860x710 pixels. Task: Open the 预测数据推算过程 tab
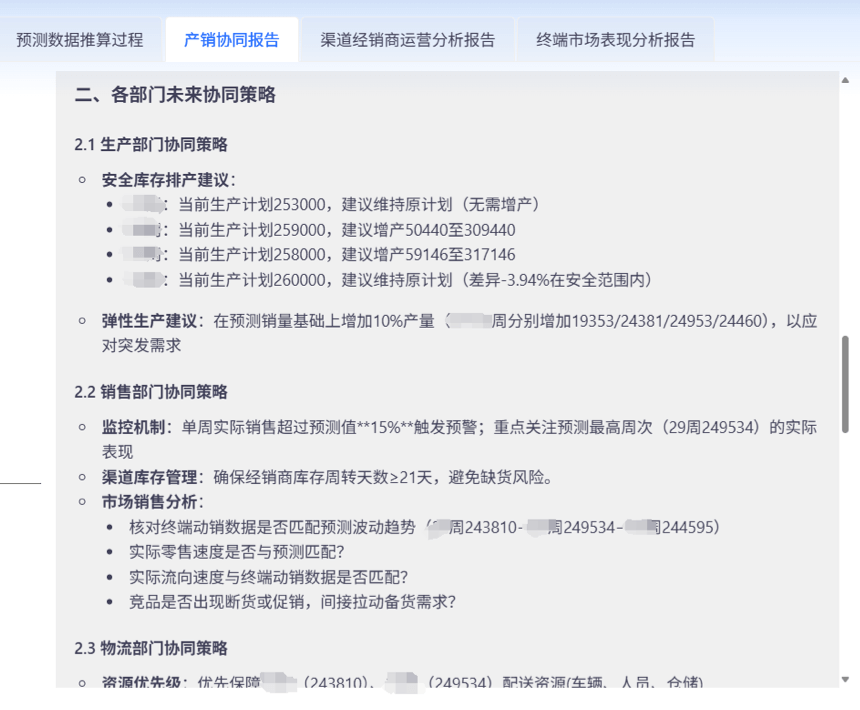pos(80,41)
